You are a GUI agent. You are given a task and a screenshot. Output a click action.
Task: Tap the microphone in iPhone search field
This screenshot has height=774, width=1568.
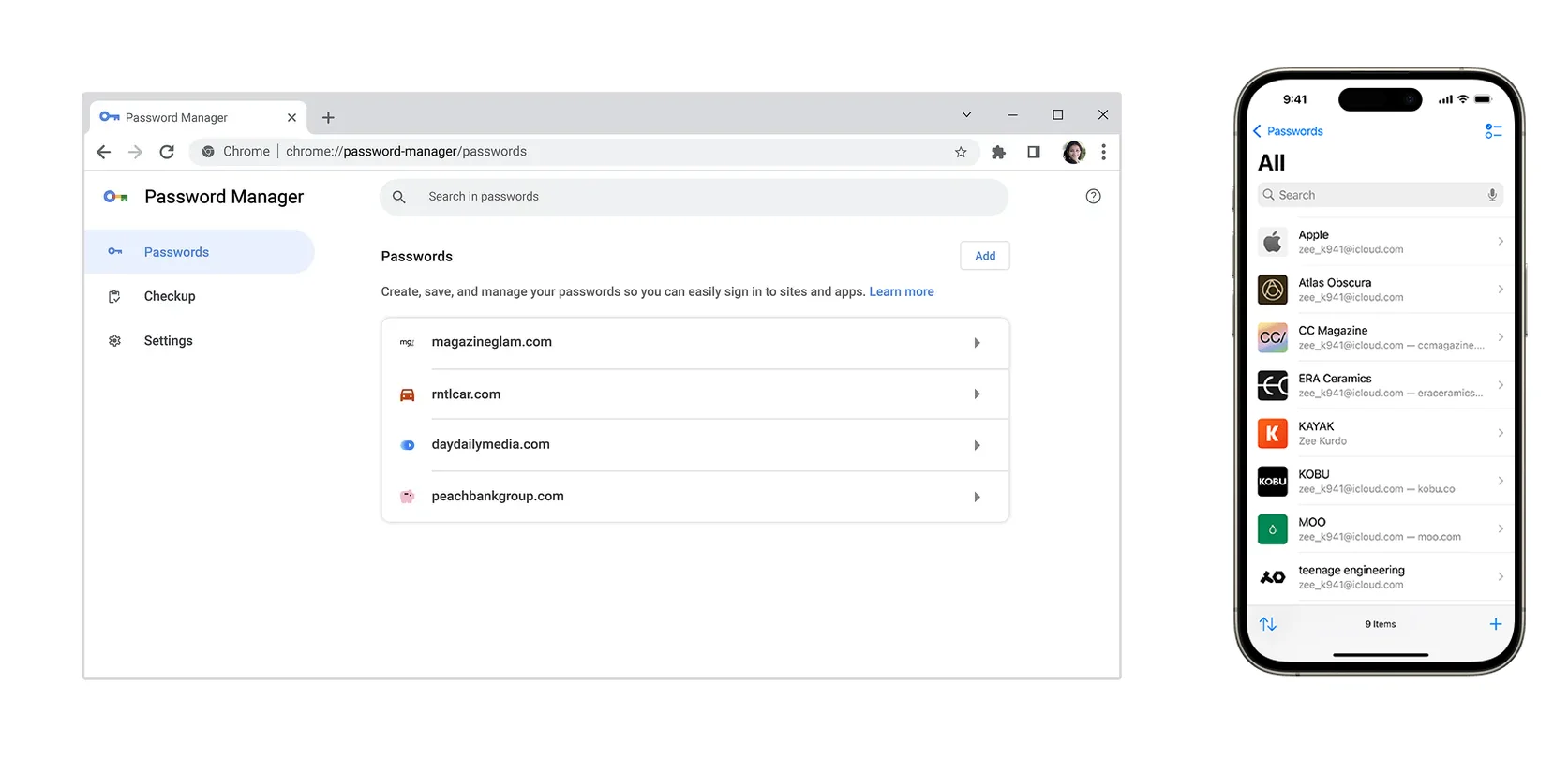(x=1492, y=195)
